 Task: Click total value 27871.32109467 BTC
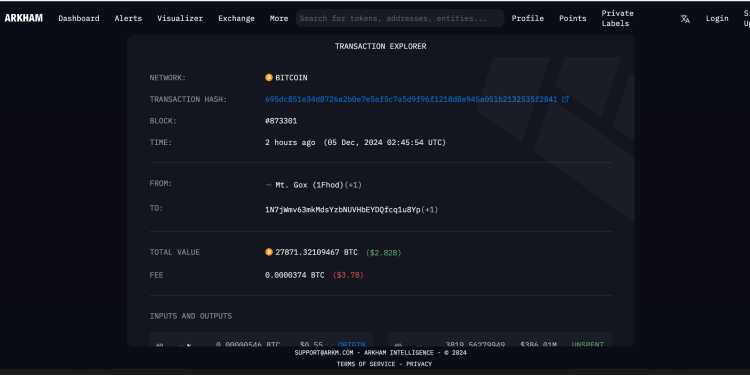click(x=316, y=252)
